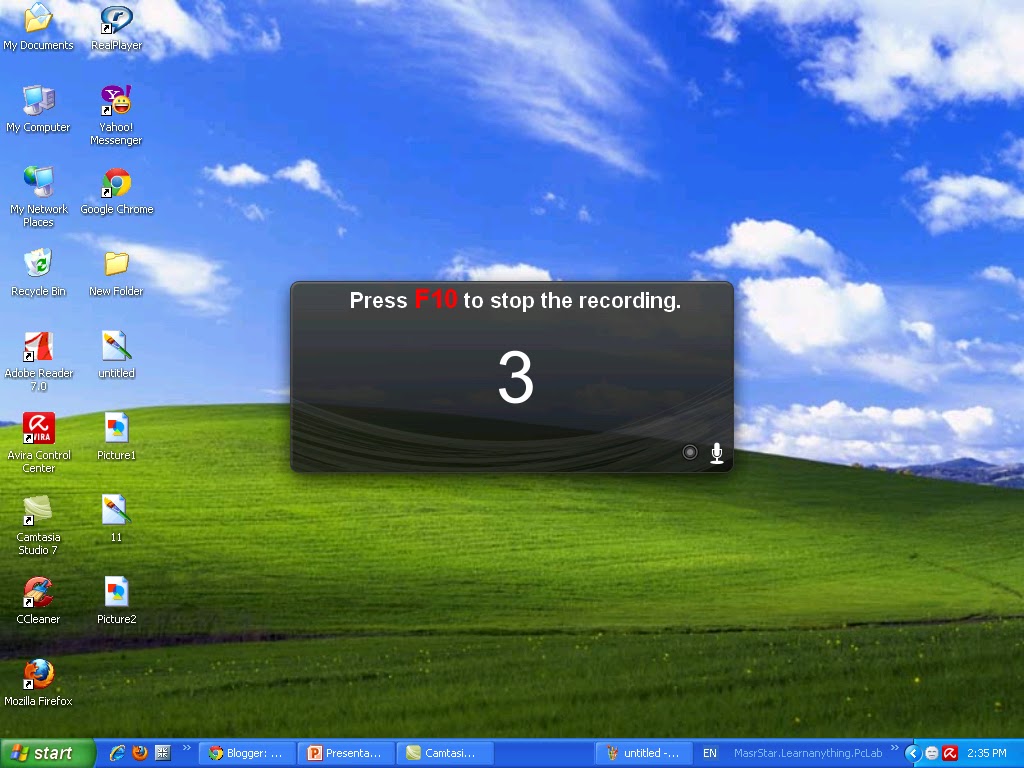
Task: Launch Internet Explorer from Quick Launch
Action: click(x=117, y=753)
